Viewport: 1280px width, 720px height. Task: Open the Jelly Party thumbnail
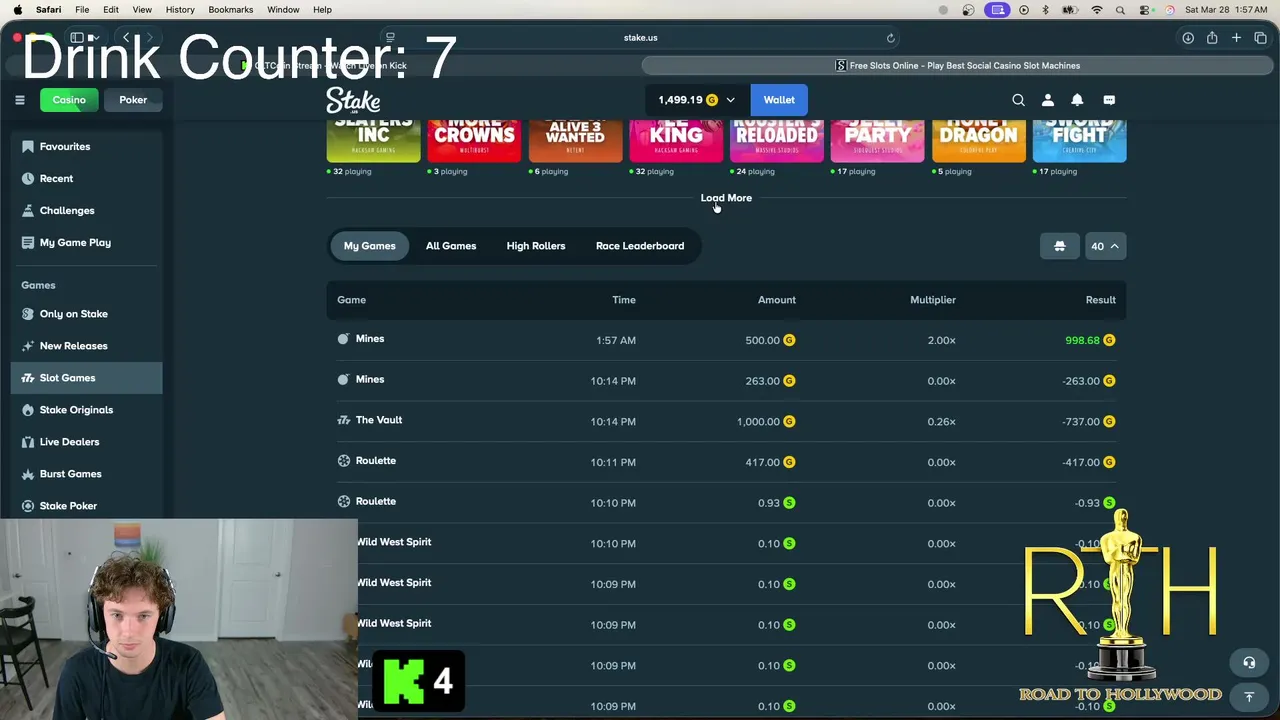coord(878,140)
